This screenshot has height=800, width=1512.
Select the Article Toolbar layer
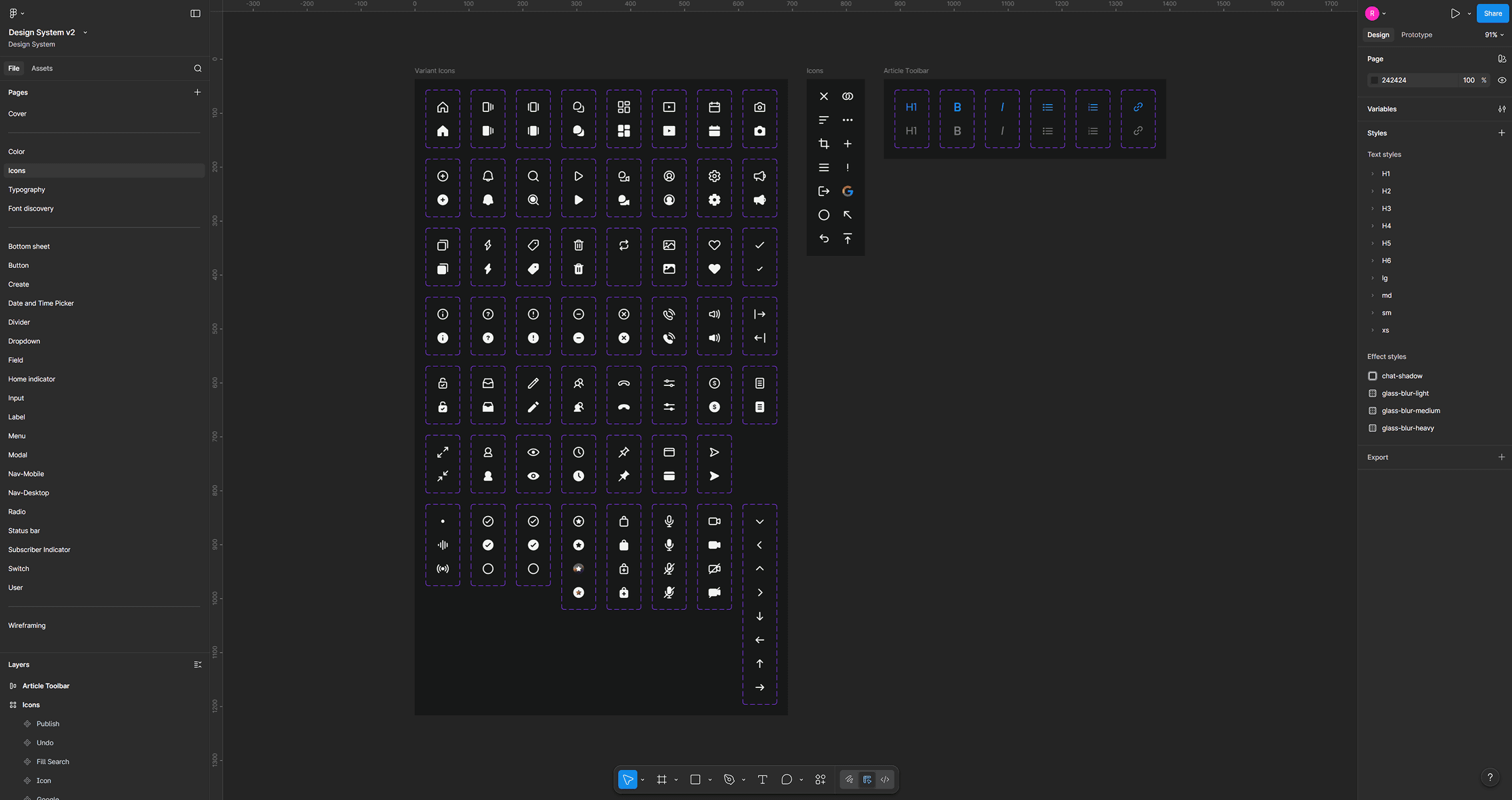[x=45, y=686]
